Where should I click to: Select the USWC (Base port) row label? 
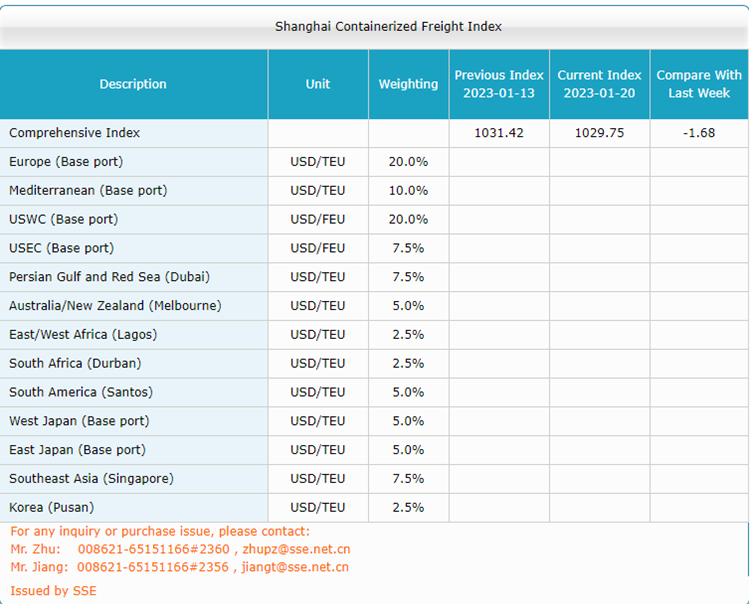(x=64, y=219)
